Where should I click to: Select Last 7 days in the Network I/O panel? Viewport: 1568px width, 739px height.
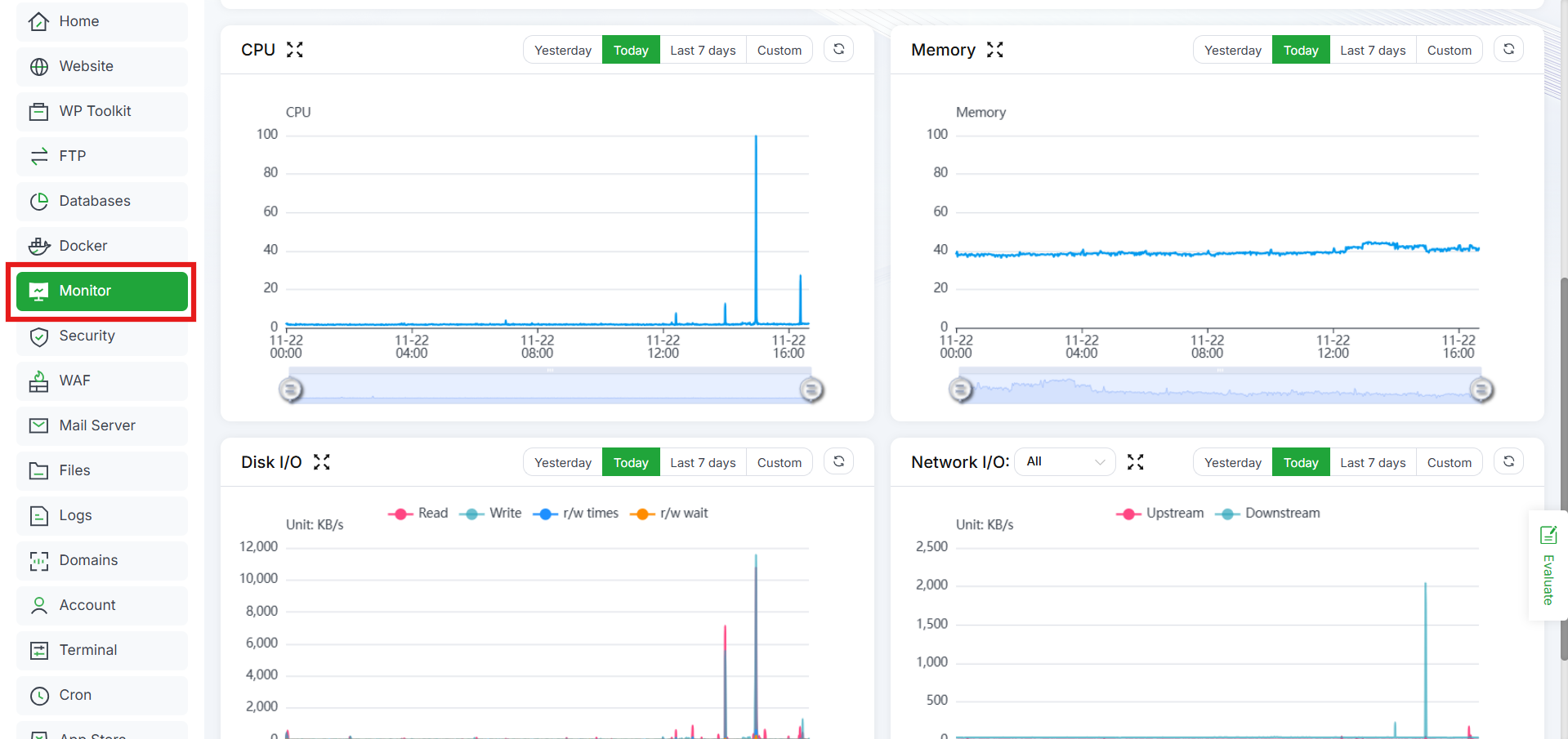click(1373, 462)
